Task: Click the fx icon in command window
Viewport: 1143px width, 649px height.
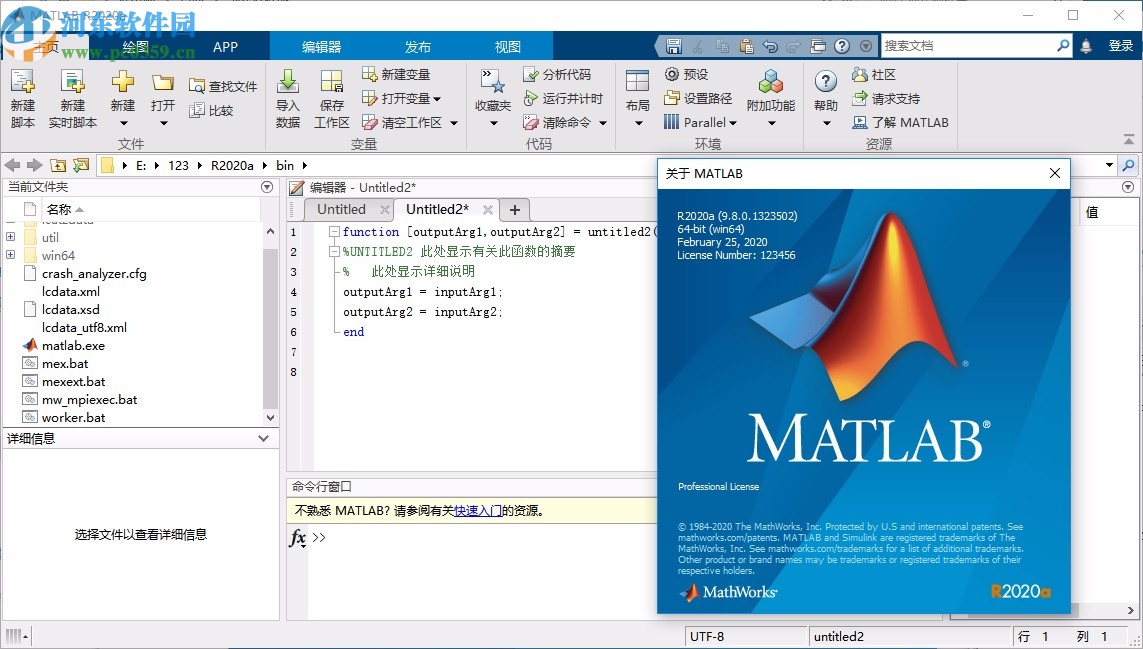Action: pos(296,539)
